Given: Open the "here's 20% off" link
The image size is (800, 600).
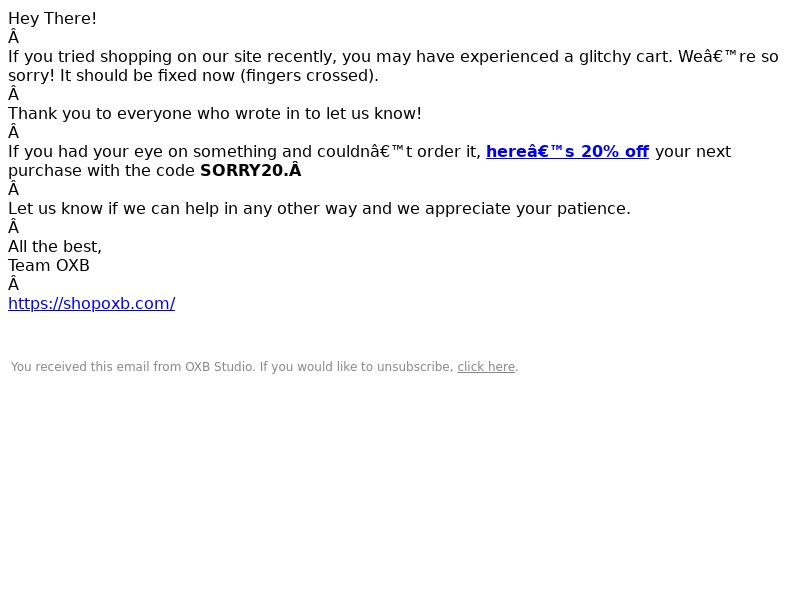Looking at the screenshot, I should (x=567, y=152).
